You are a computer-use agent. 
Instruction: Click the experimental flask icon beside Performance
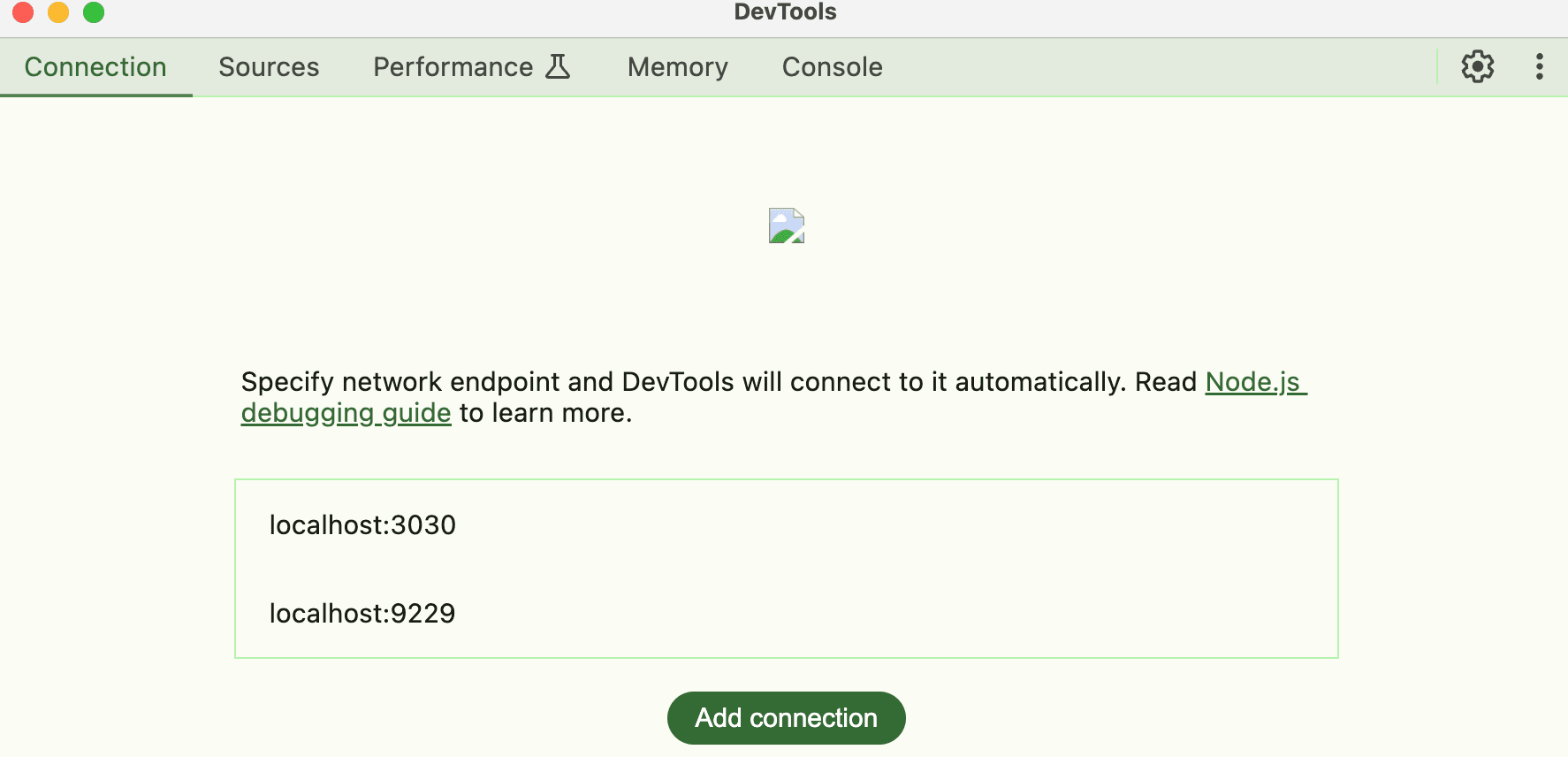[558, 67]
